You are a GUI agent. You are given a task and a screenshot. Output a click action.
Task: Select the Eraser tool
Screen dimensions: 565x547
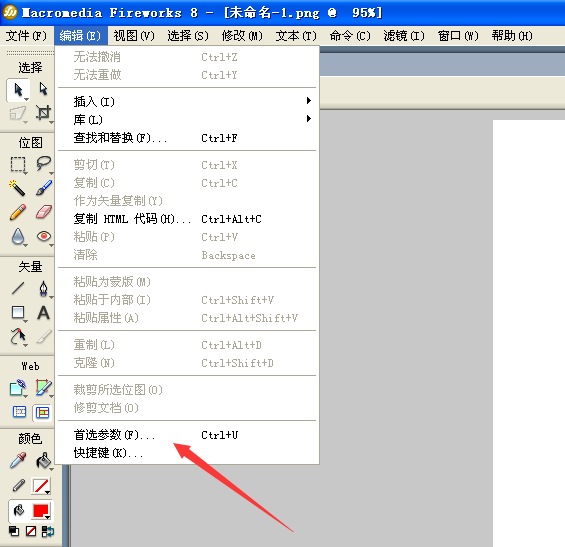[44, 212]
